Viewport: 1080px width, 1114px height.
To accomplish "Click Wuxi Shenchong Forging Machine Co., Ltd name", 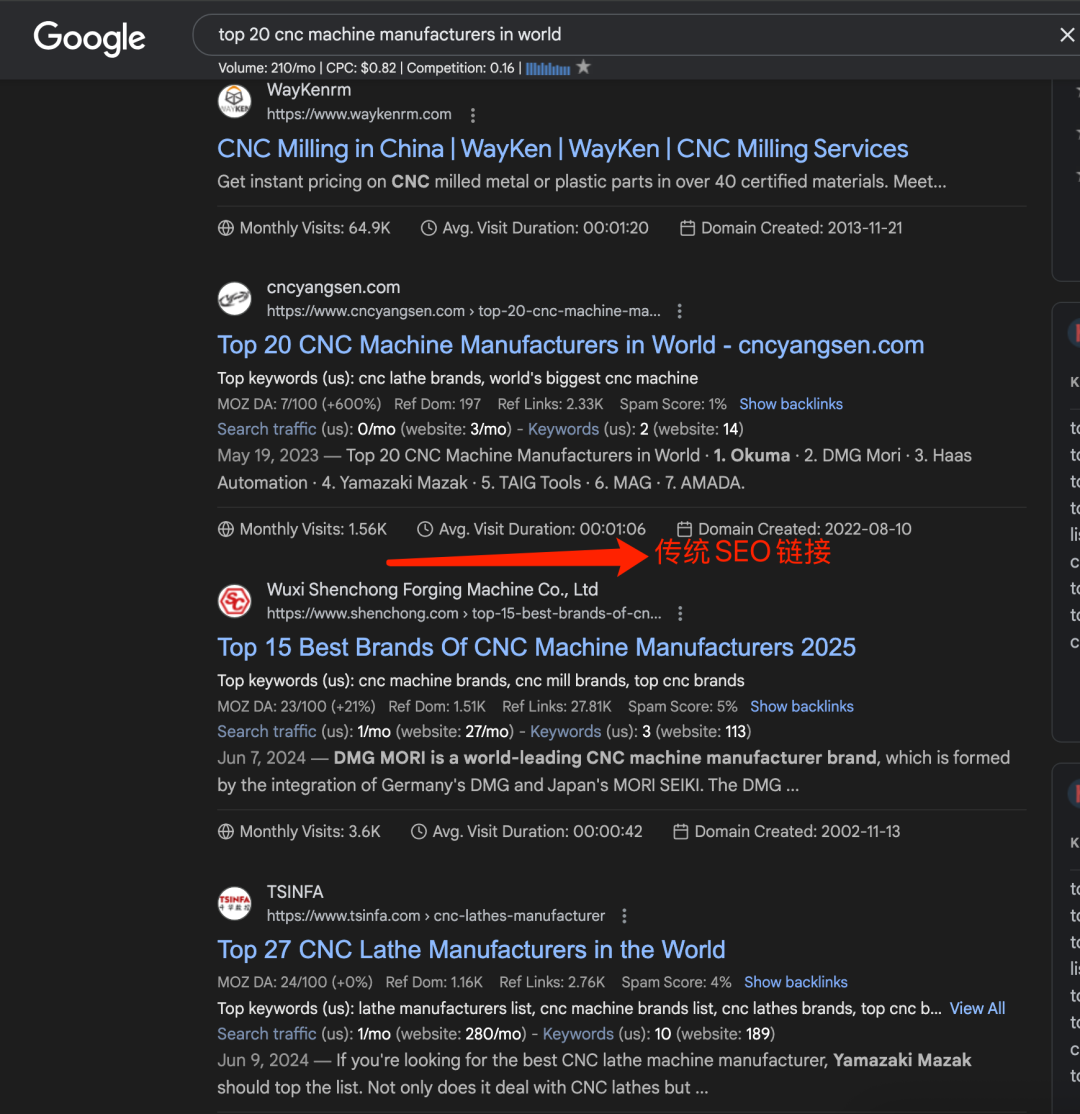I will tap(432, 590).
